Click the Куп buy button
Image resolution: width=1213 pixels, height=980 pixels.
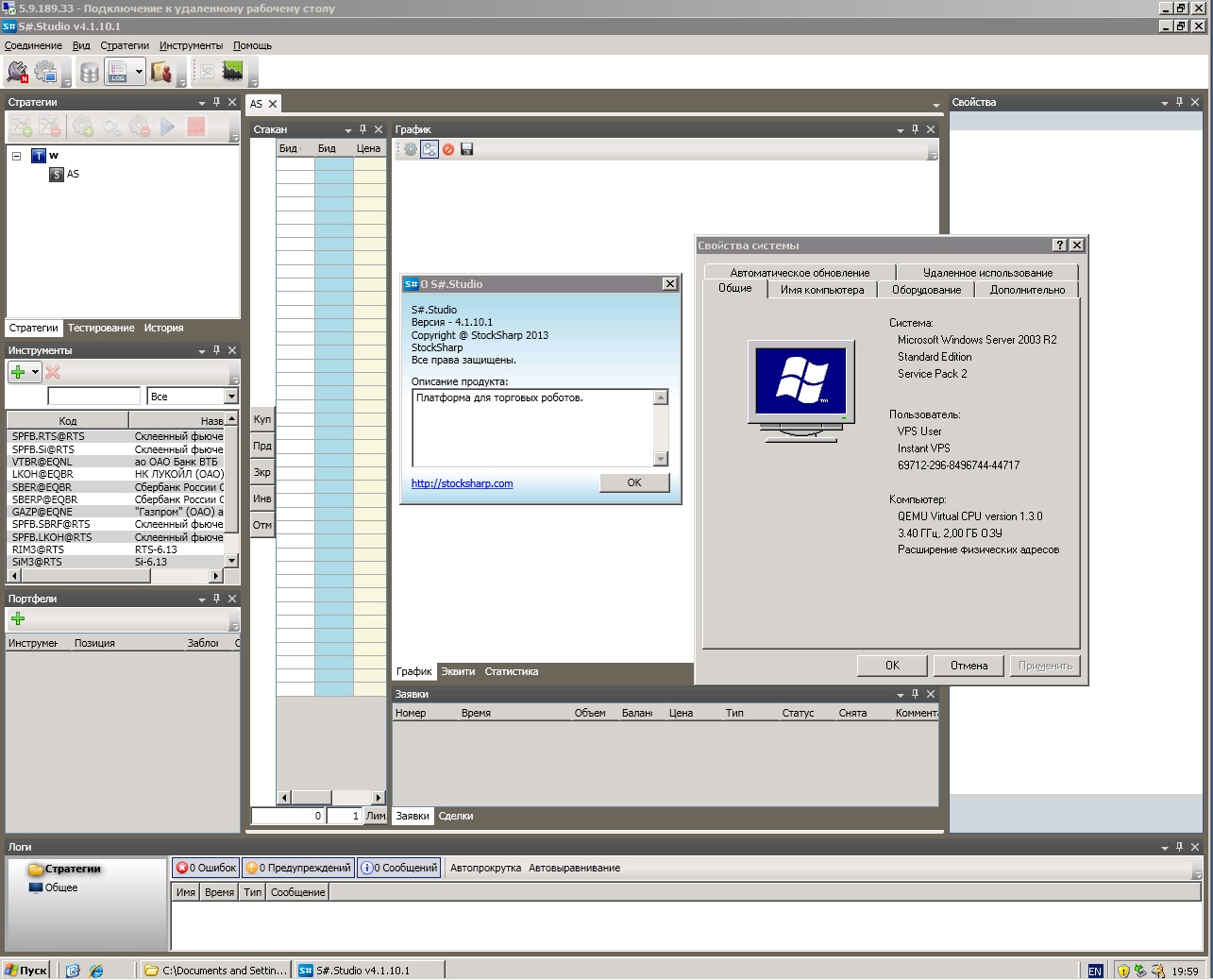click(262, 419)
